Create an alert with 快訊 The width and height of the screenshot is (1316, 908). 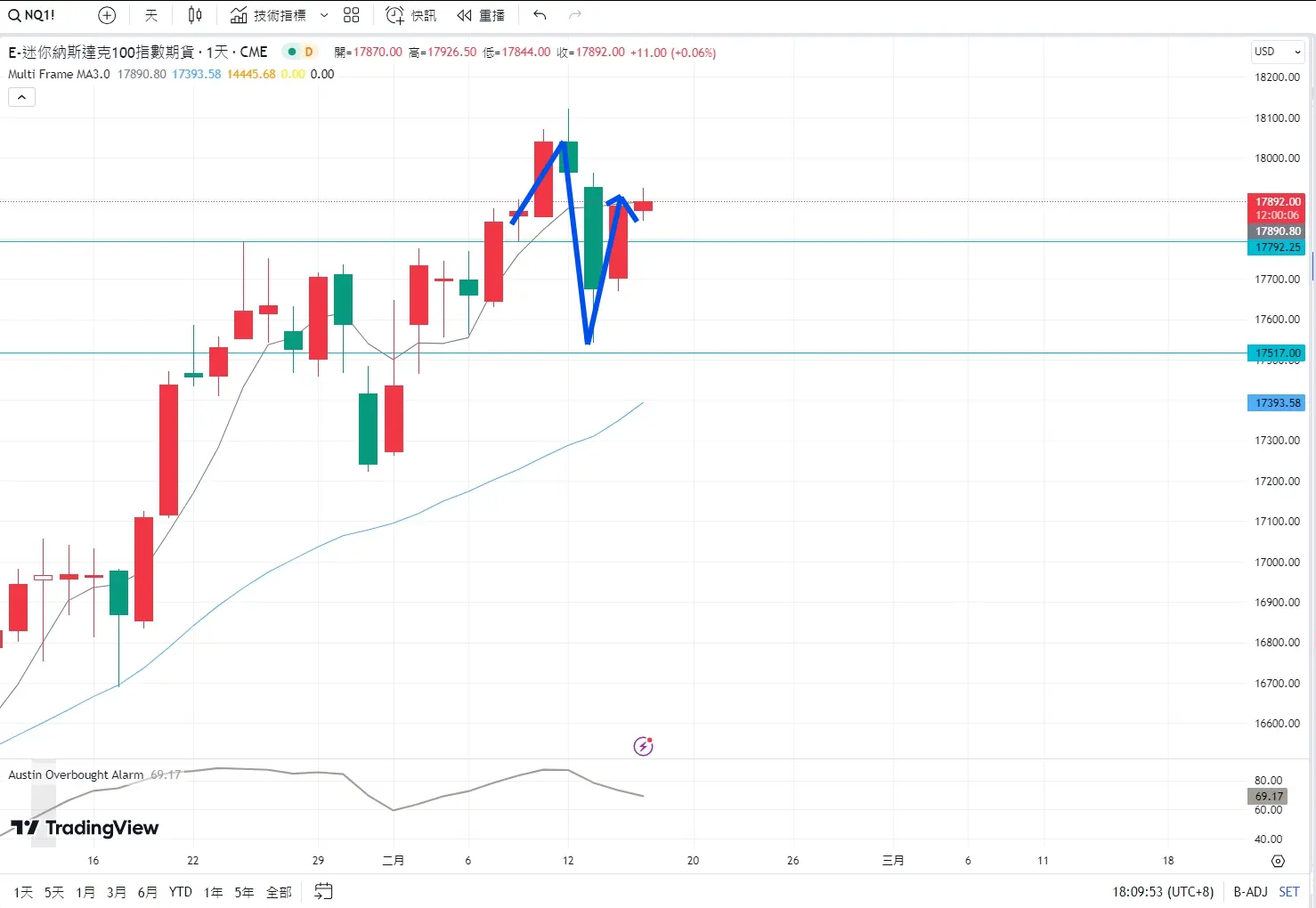click(410, 15)
